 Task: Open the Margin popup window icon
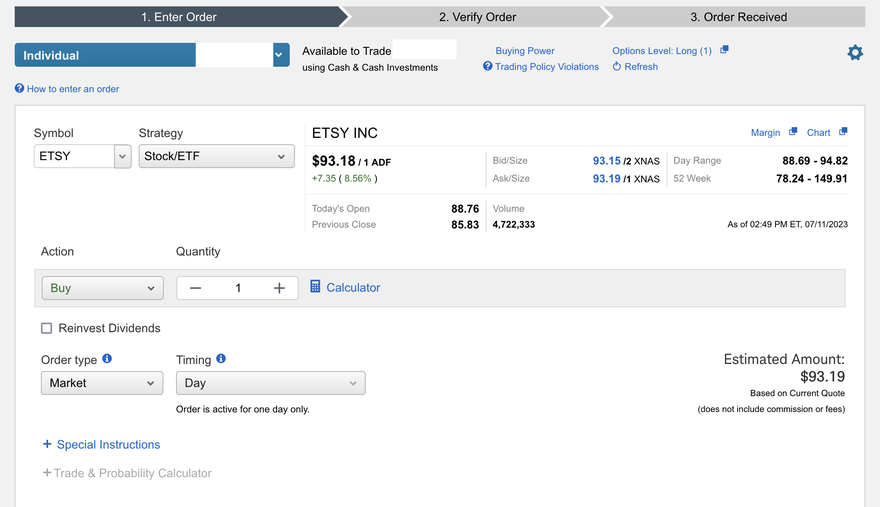pos(792,132)
